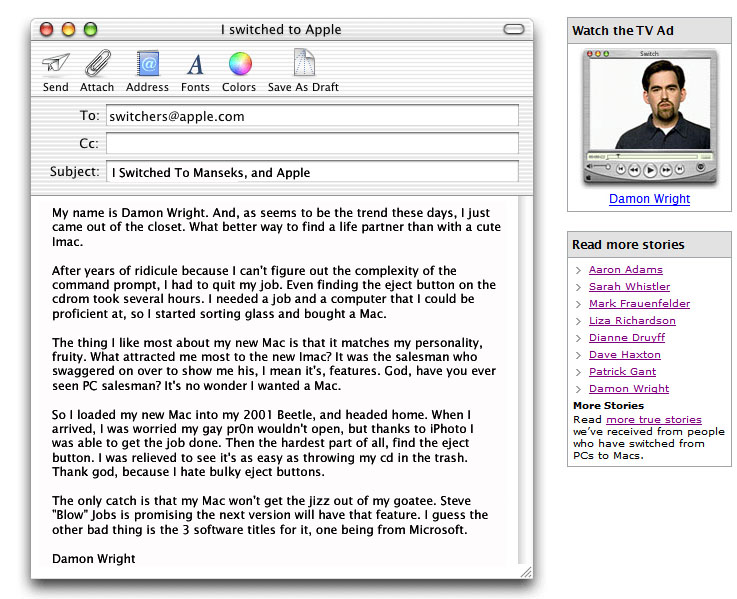Open Damon Wright link in stories list

pos(629,388)
